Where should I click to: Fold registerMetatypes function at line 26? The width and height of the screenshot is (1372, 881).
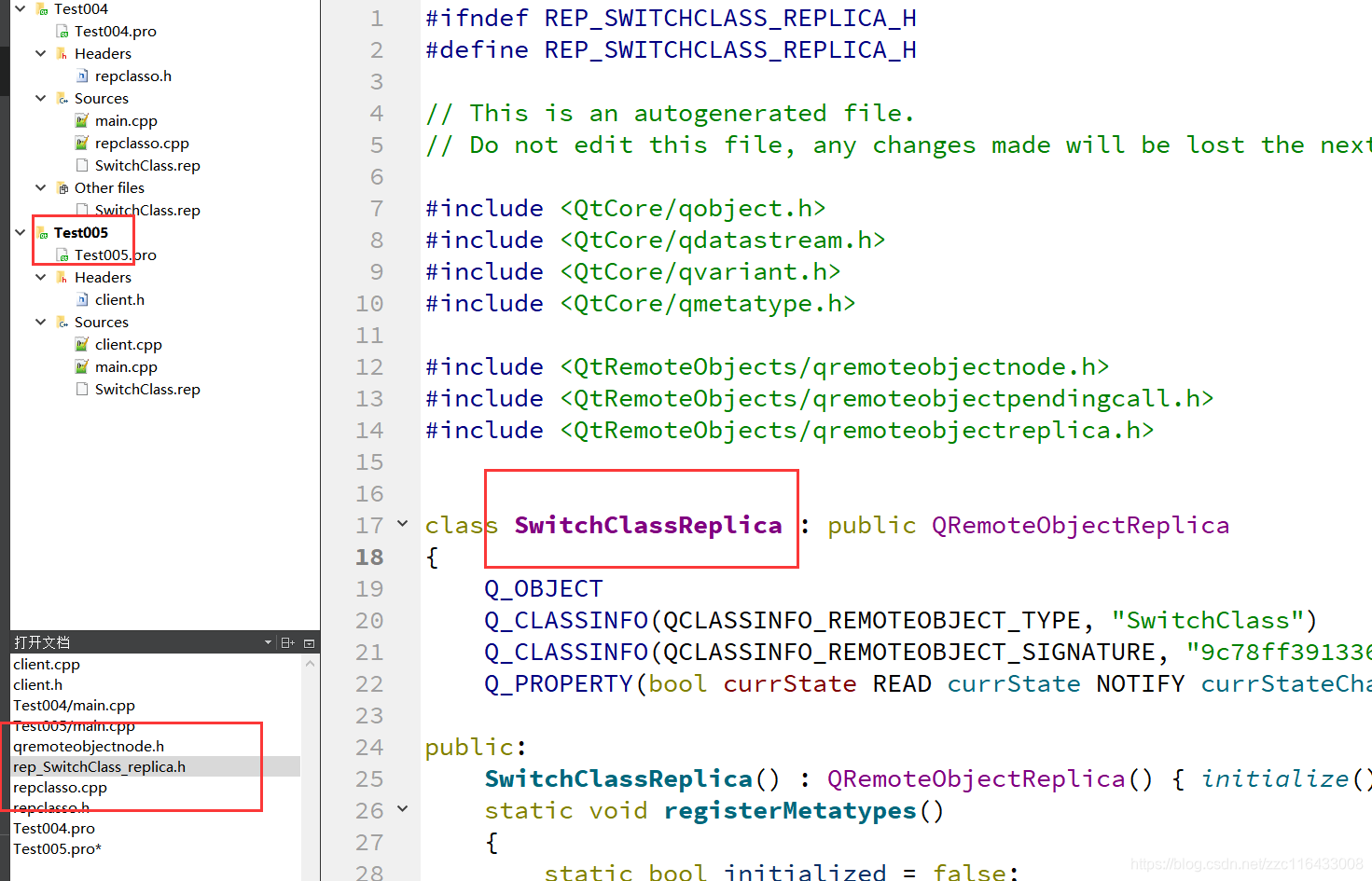click(401, 809)
